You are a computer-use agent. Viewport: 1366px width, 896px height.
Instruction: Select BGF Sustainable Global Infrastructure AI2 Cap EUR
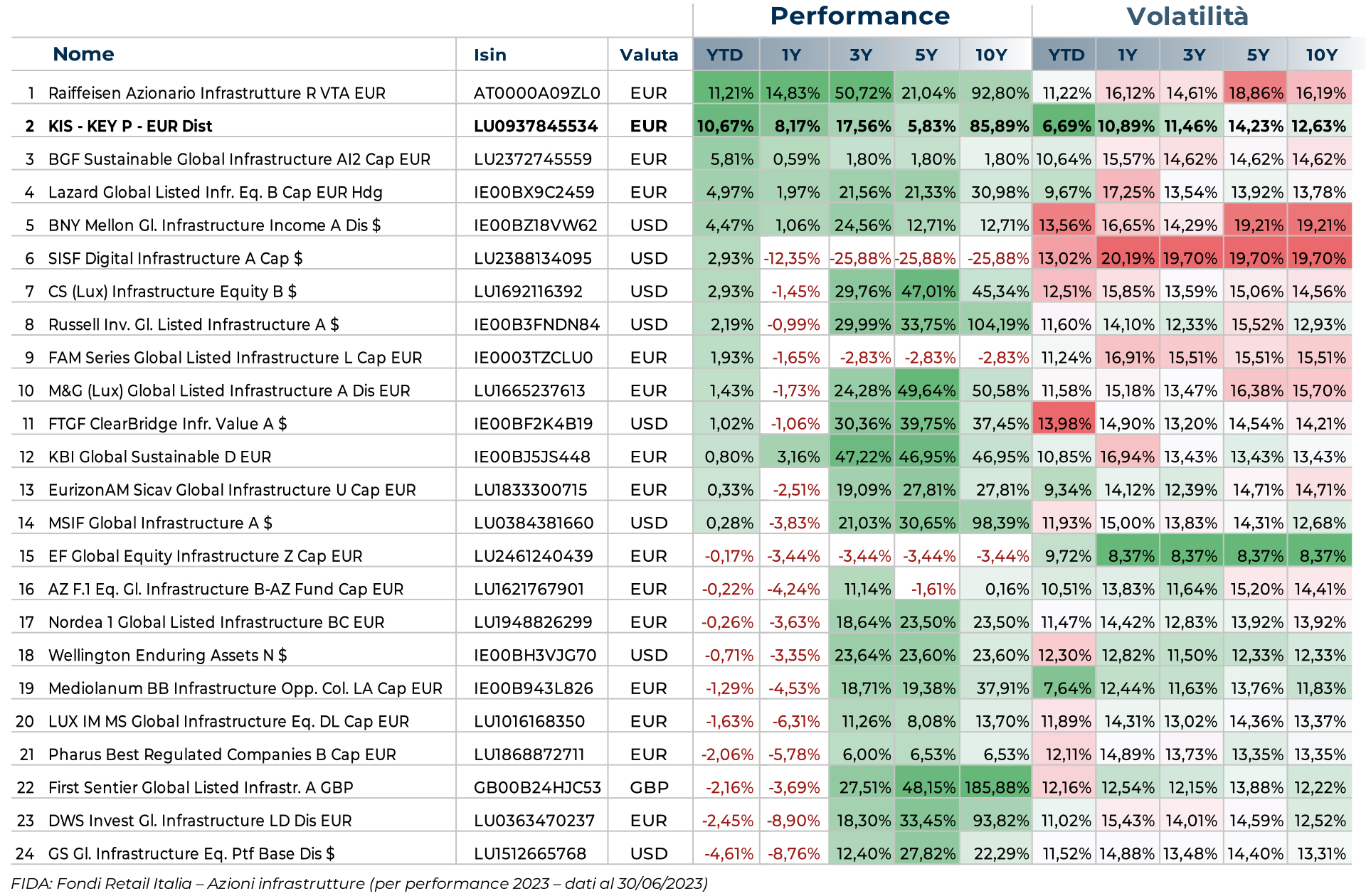[x=240, y=159]
